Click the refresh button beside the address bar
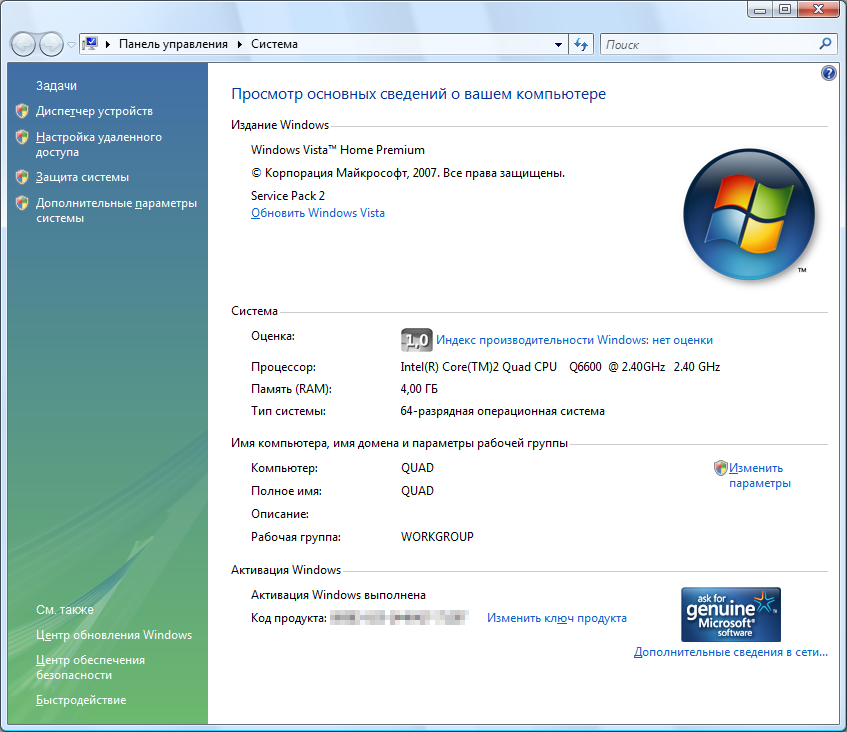Image resolution: width=847 pixels, height=732 pixels. point(582,44)
